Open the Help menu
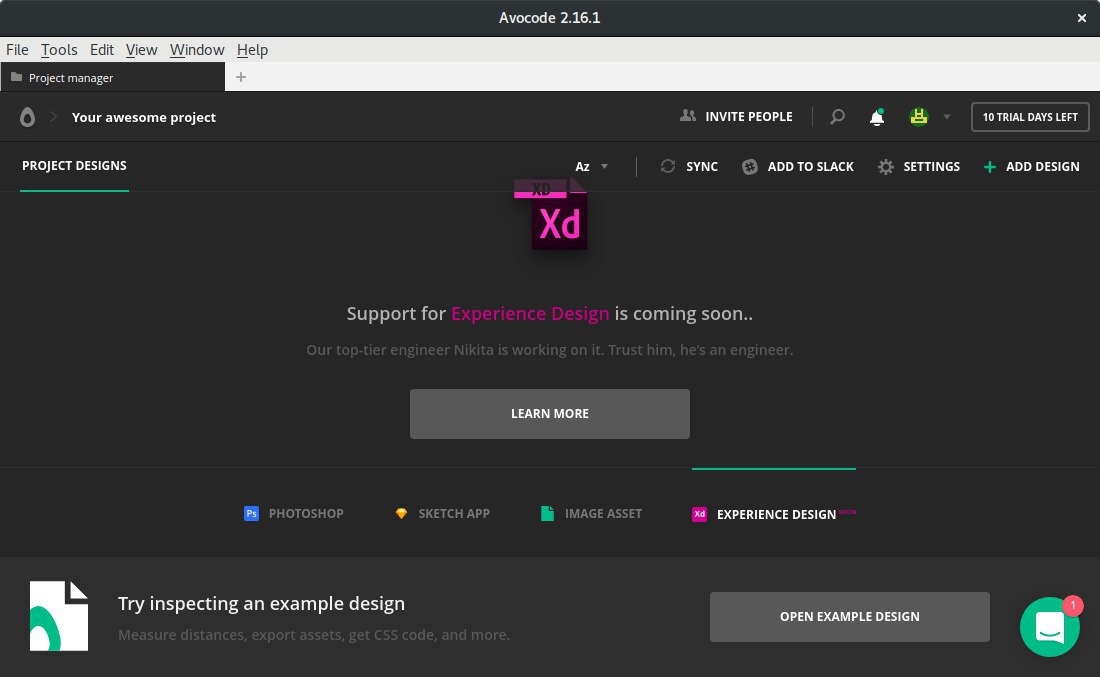1100x677 pixels. 253,50
